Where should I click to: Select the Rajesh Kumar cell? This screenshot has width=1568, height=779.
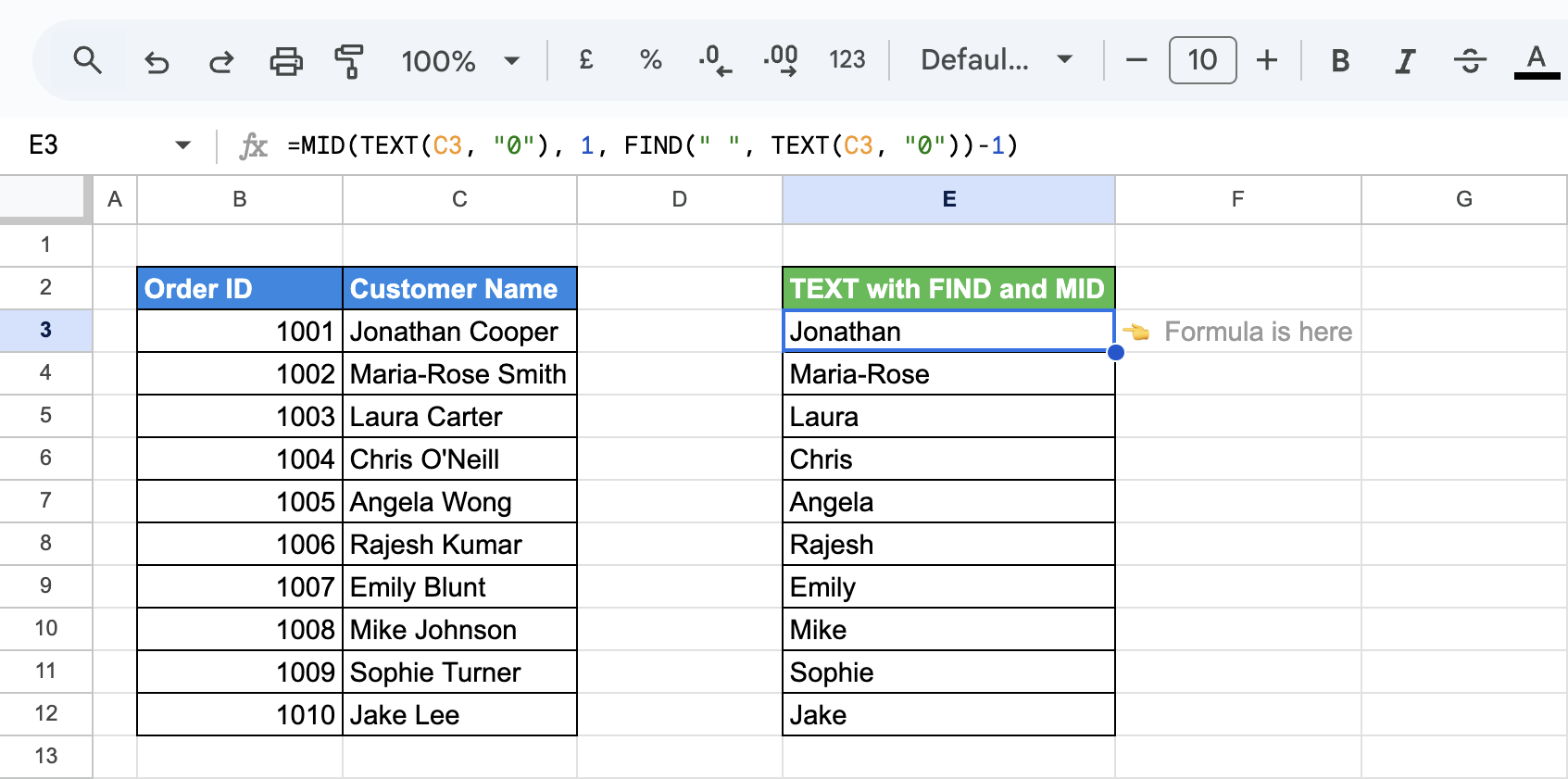tap(459, 544)
